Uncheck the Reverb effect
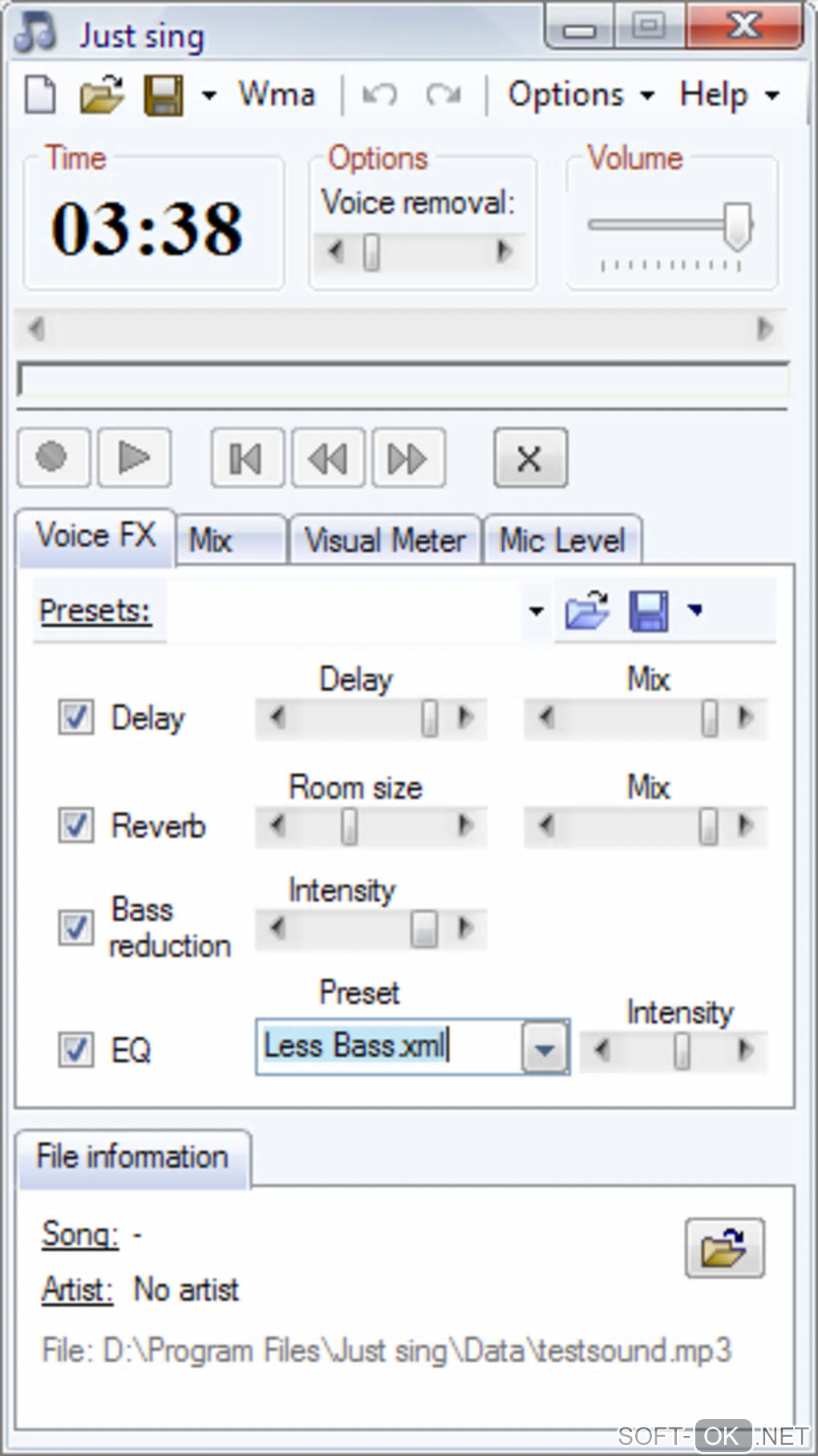The height and width of the screenshot is (1456, 818). (x=76, y=825)
